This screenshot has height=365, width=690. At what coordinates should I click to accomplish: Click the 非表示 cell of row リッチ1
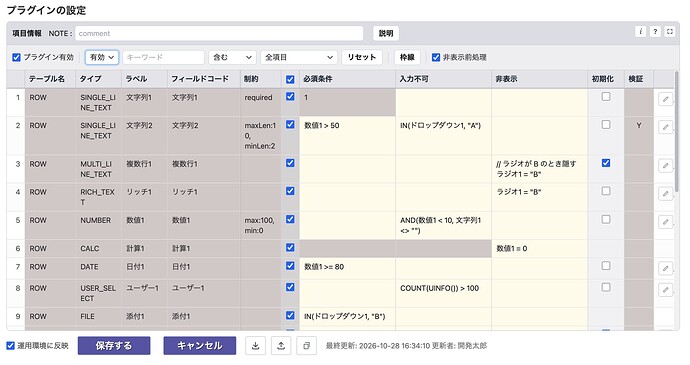540,197
